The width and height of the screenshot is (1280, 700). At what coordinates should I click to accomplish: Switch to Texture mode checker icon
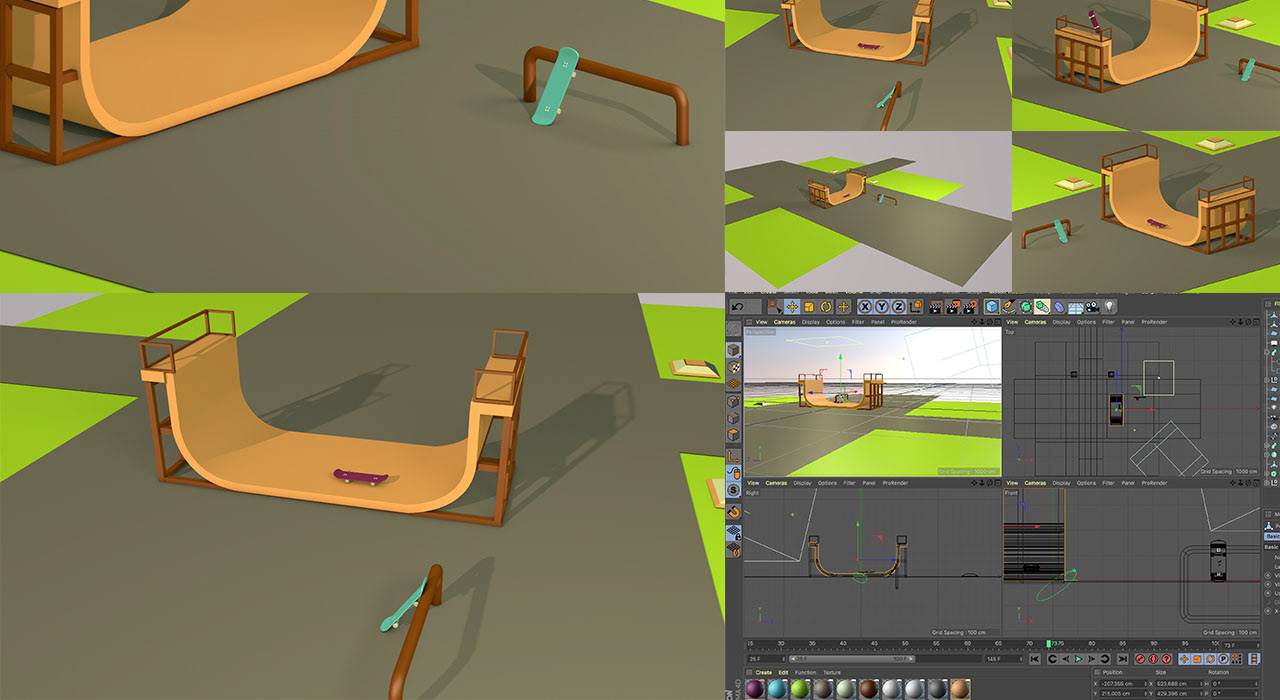[x=733, y=367]
